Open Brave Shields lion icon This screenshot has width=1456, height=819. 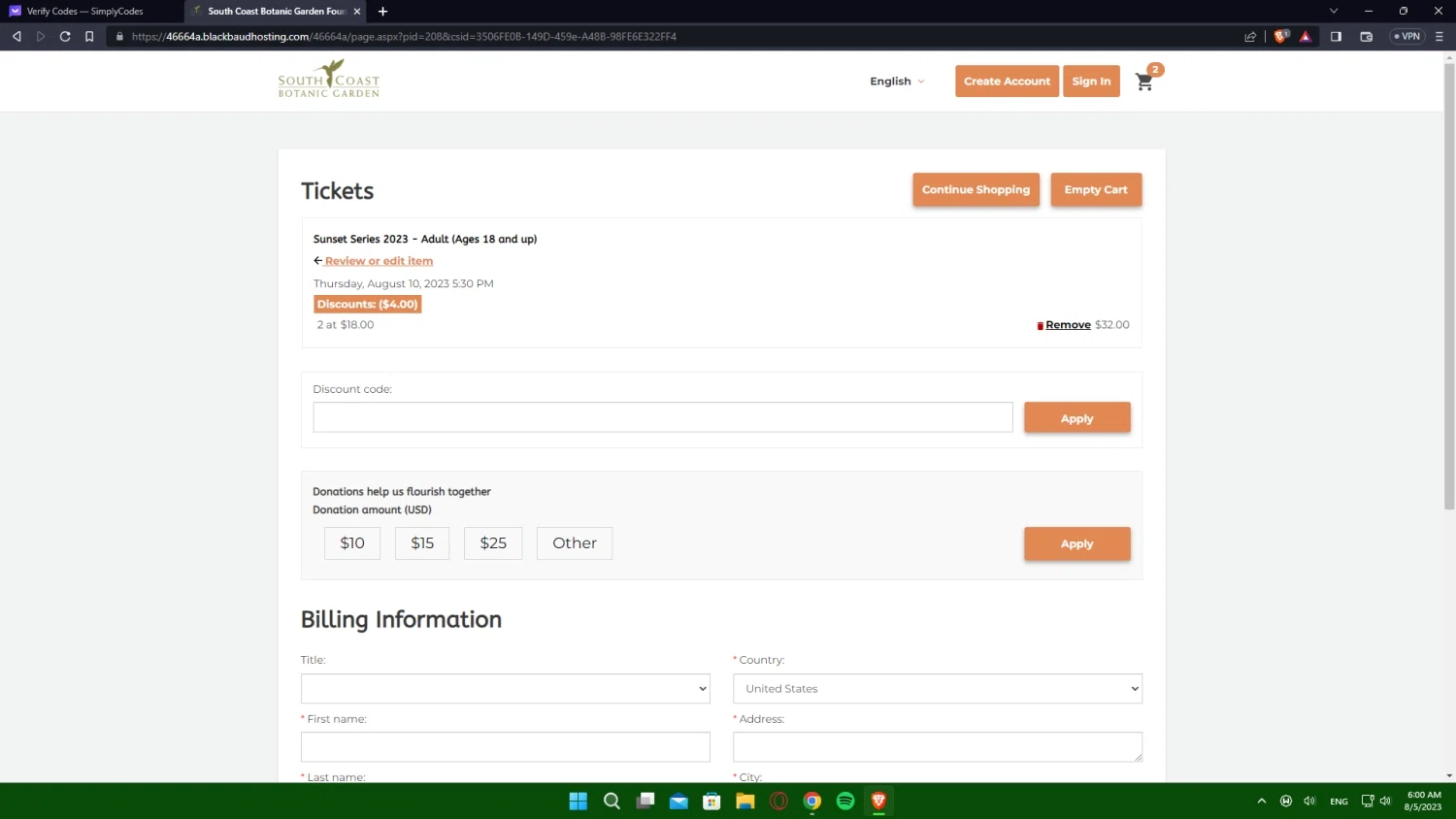[x=1281, y=37]
